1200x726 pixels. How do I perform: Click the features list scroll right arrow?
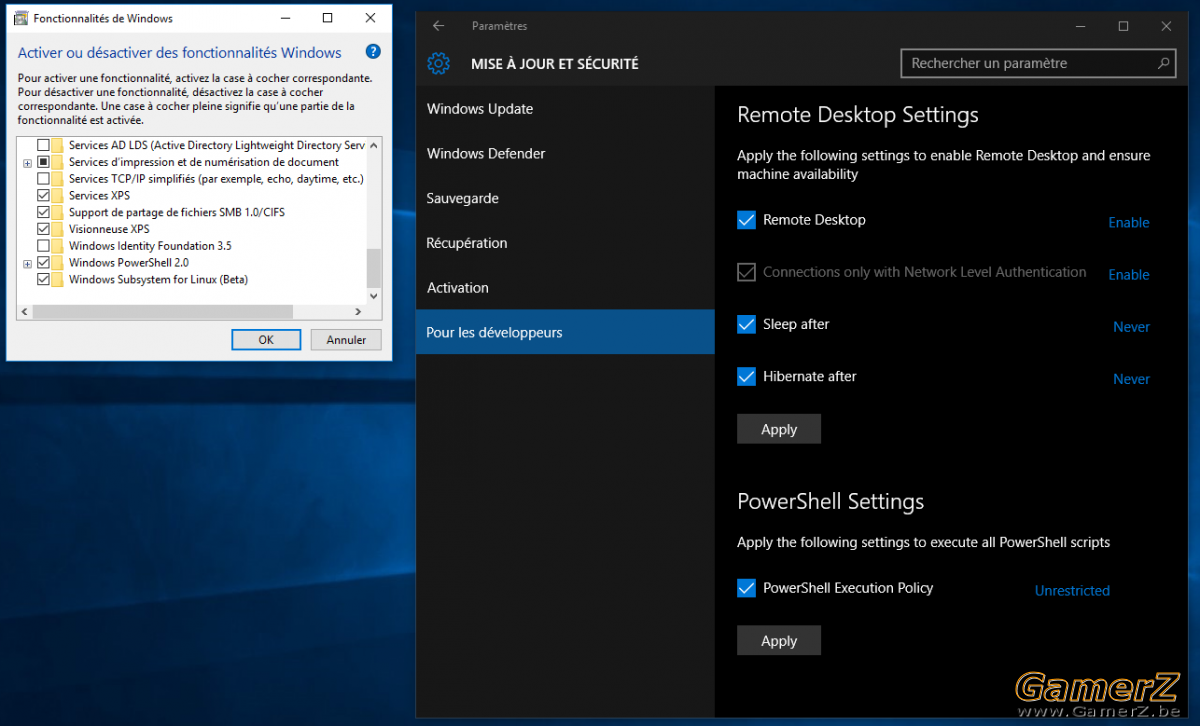(x=360, y=312)
